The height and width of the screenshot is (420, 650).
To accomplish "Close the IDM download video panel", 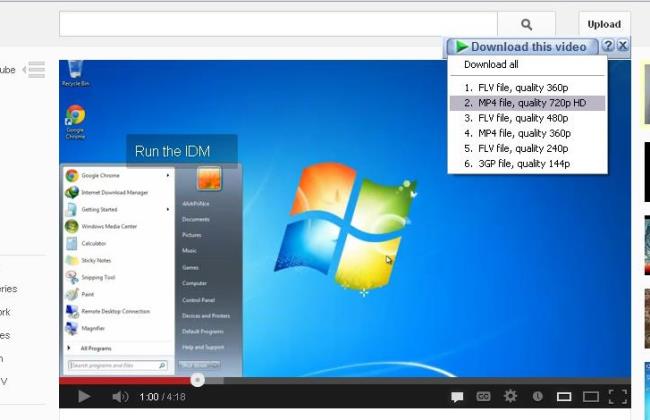I will (623, 46).
